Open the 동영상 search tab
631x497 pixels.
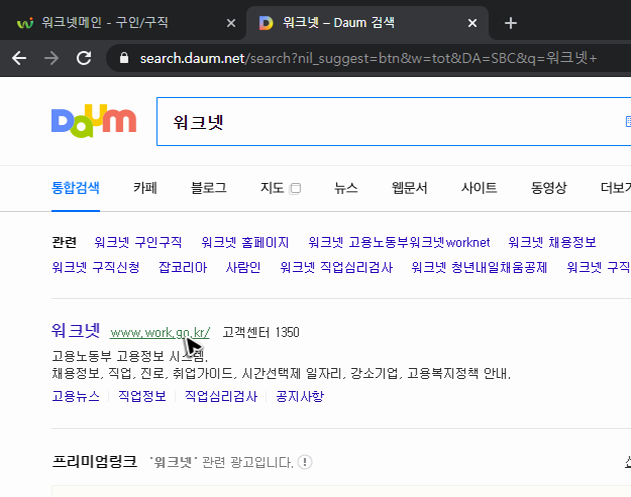pos(549,188)
